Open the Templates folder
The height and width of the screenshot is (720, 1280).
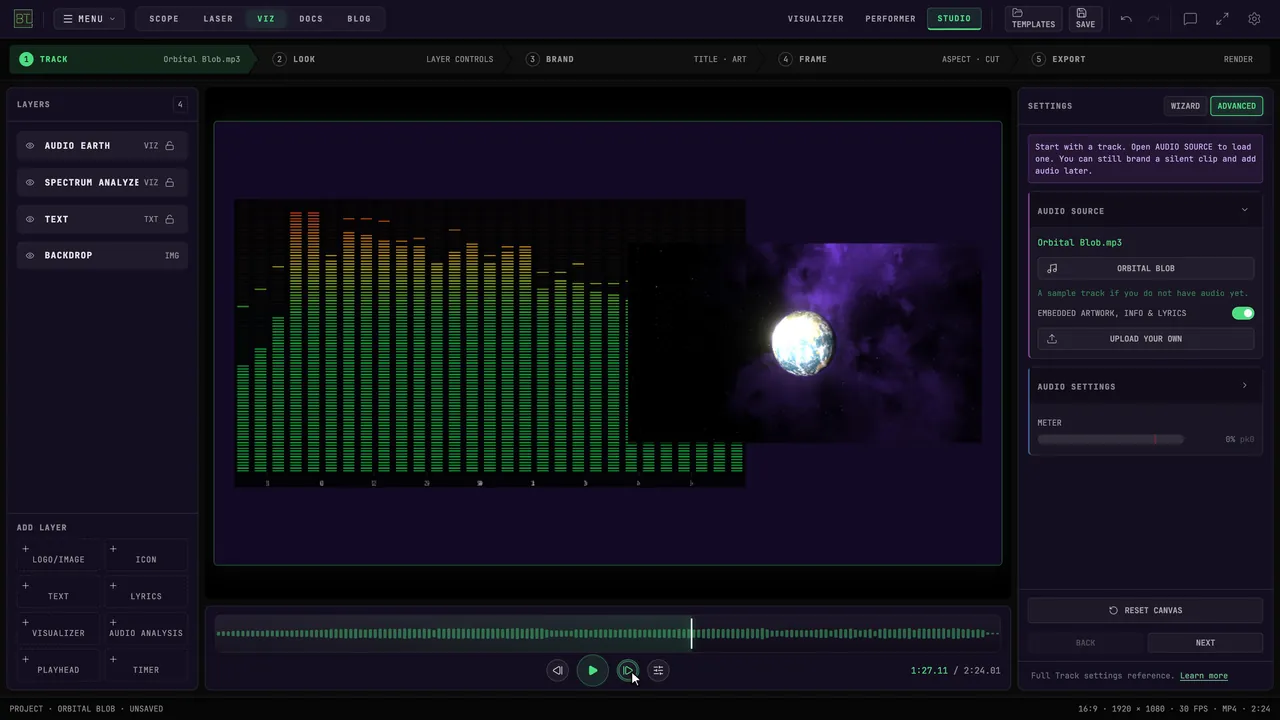click(1033, 19)
